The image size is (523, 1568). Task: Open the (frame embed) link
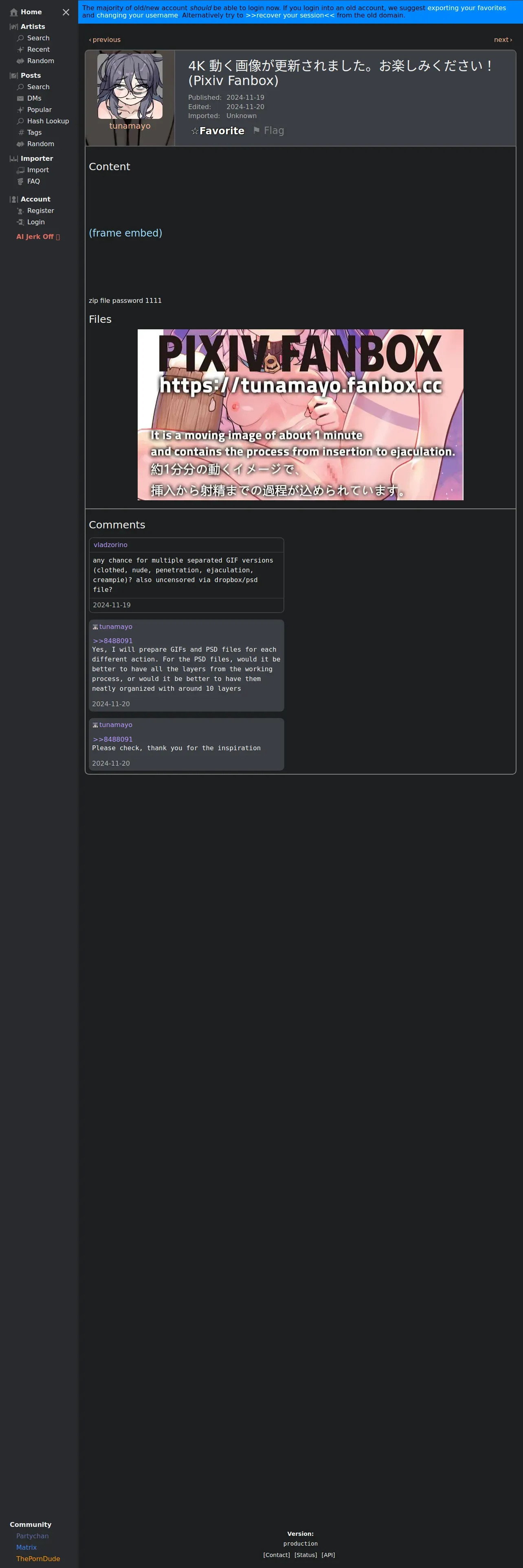pyautogui.click(x=125, y=233)
